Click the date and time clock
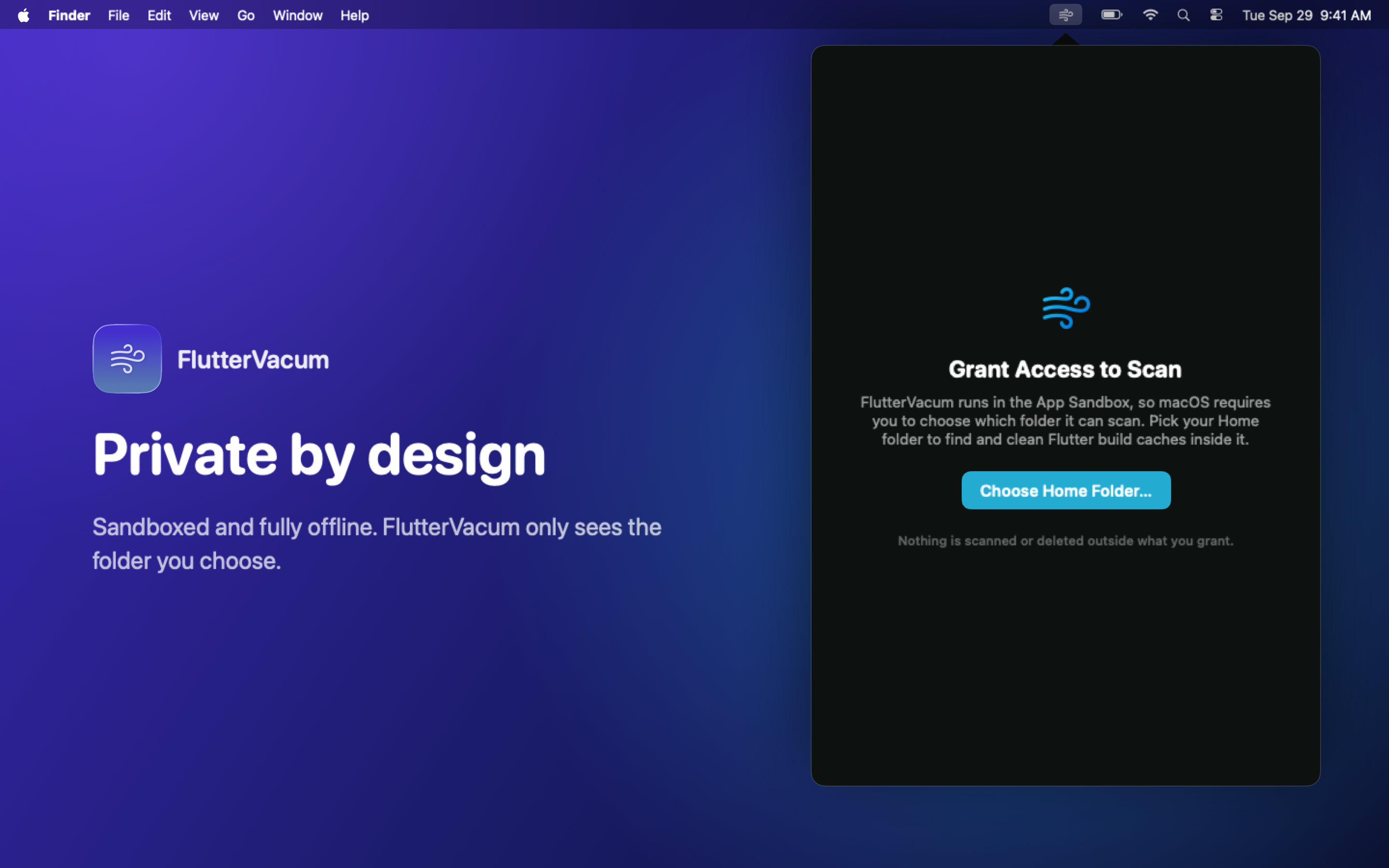Viewport: 1389px width, 868px height. (x=1307, y=15)
